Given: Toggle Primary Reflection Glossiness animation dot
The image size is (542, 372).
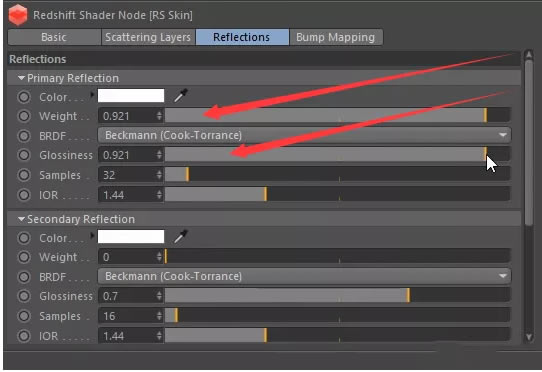Looking at the screenshot, I should 24,155.
